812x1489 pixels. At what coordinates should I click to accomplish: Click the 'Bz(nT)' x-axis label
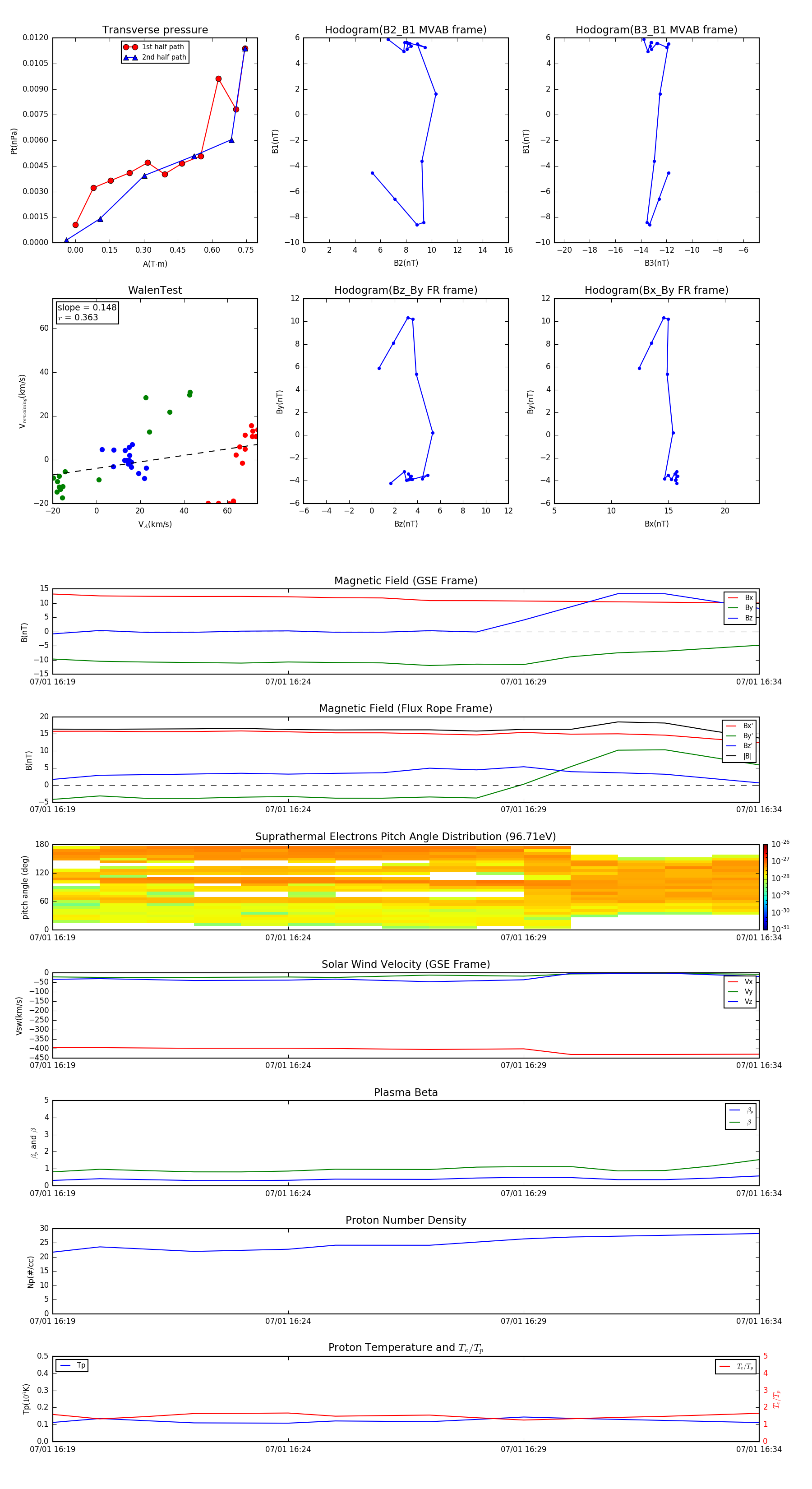click(406, 524)
